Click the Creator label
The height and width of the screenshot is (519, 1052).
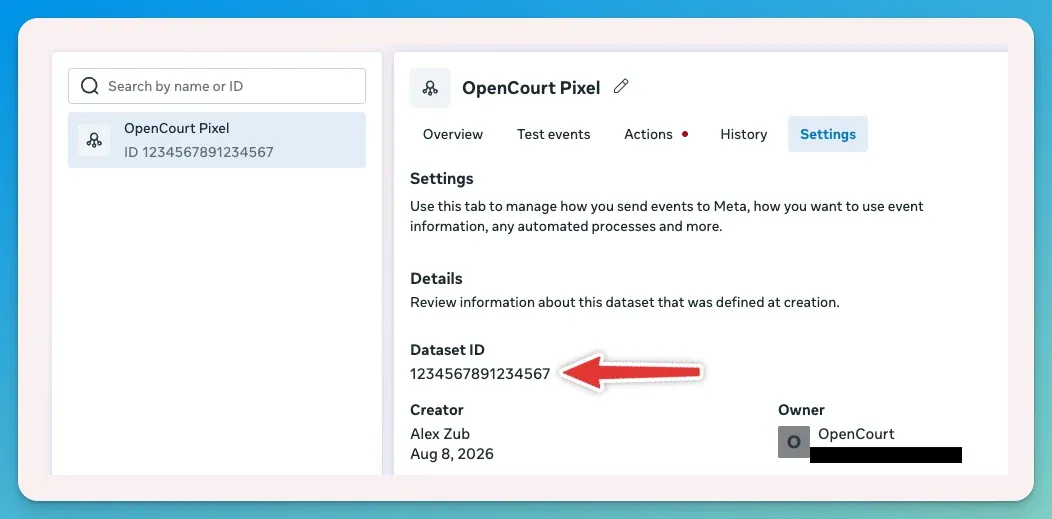[x=437, y=410]
